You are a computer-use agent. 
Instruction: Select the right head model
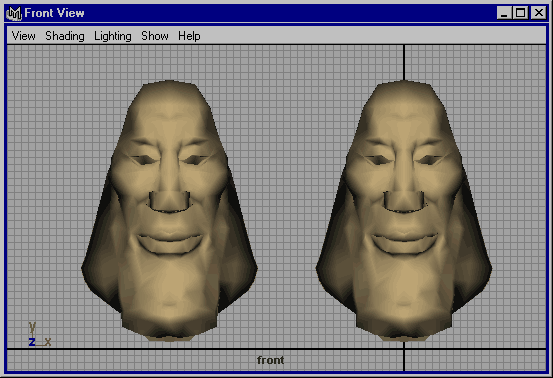coord(404,211)
